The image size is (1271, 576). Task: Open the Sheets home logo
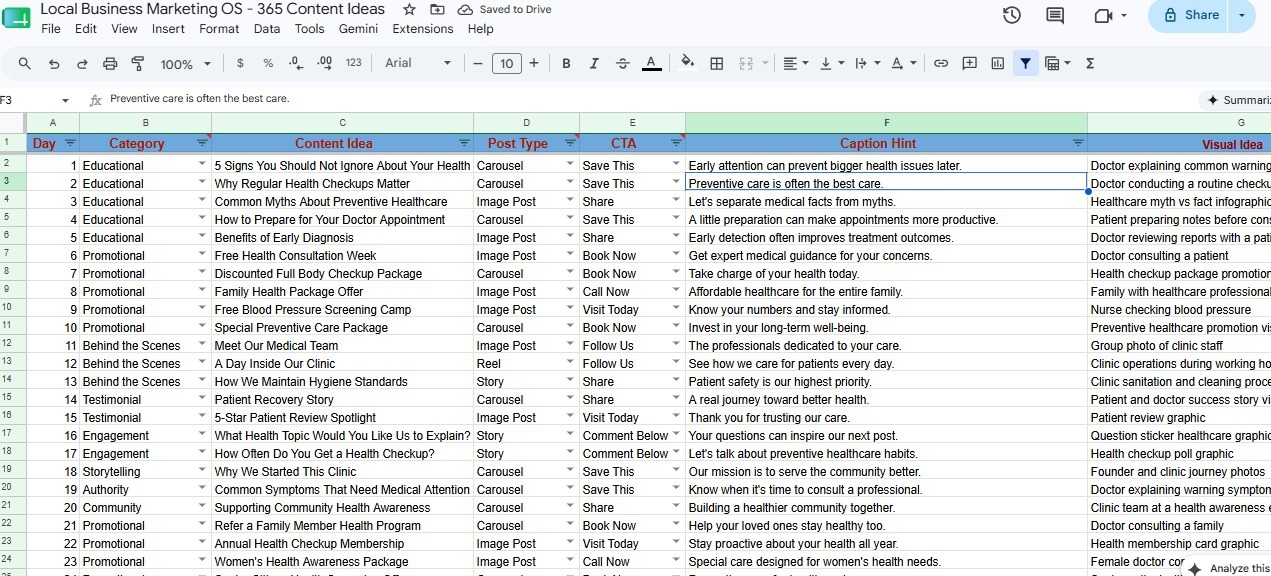[17, 17]
